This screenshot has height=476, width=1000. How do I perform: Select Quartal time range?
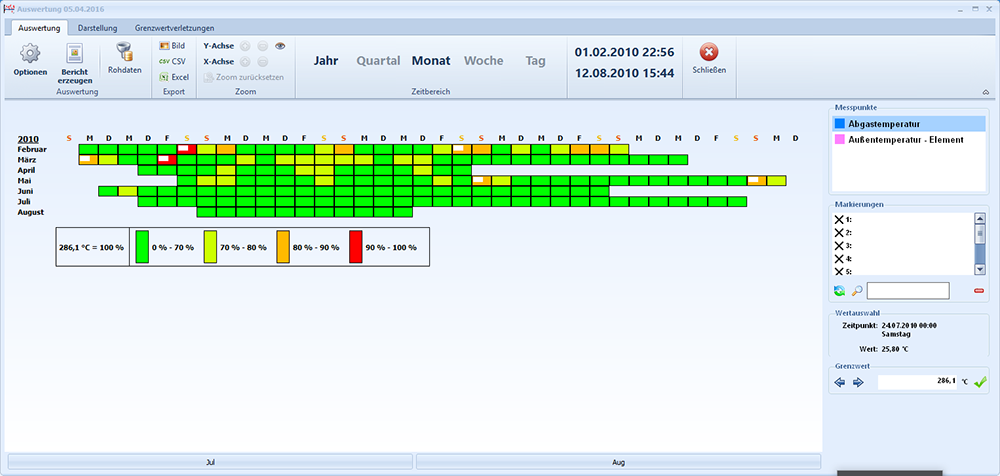(x=378, y=61)
